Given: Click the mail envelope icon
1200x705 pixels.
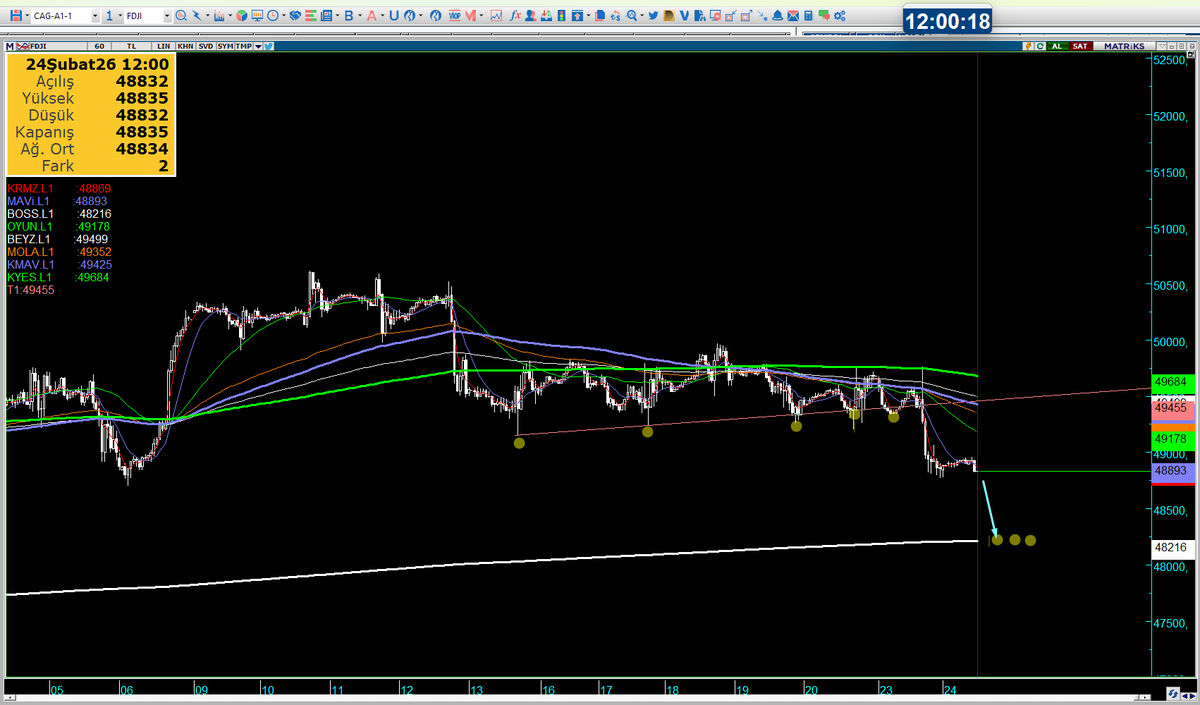Looking at the screenshot, I should (x=793, y=16).
